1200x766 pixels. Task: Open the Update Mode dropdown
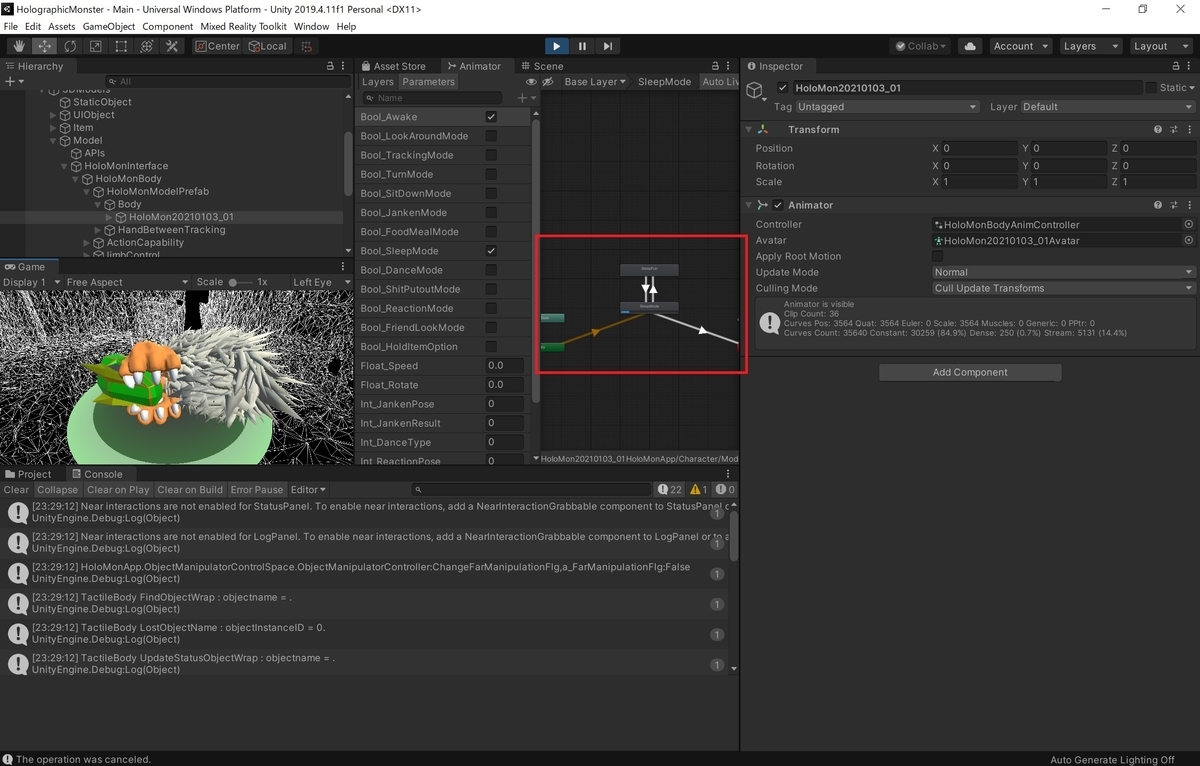tap(1063, 272)
